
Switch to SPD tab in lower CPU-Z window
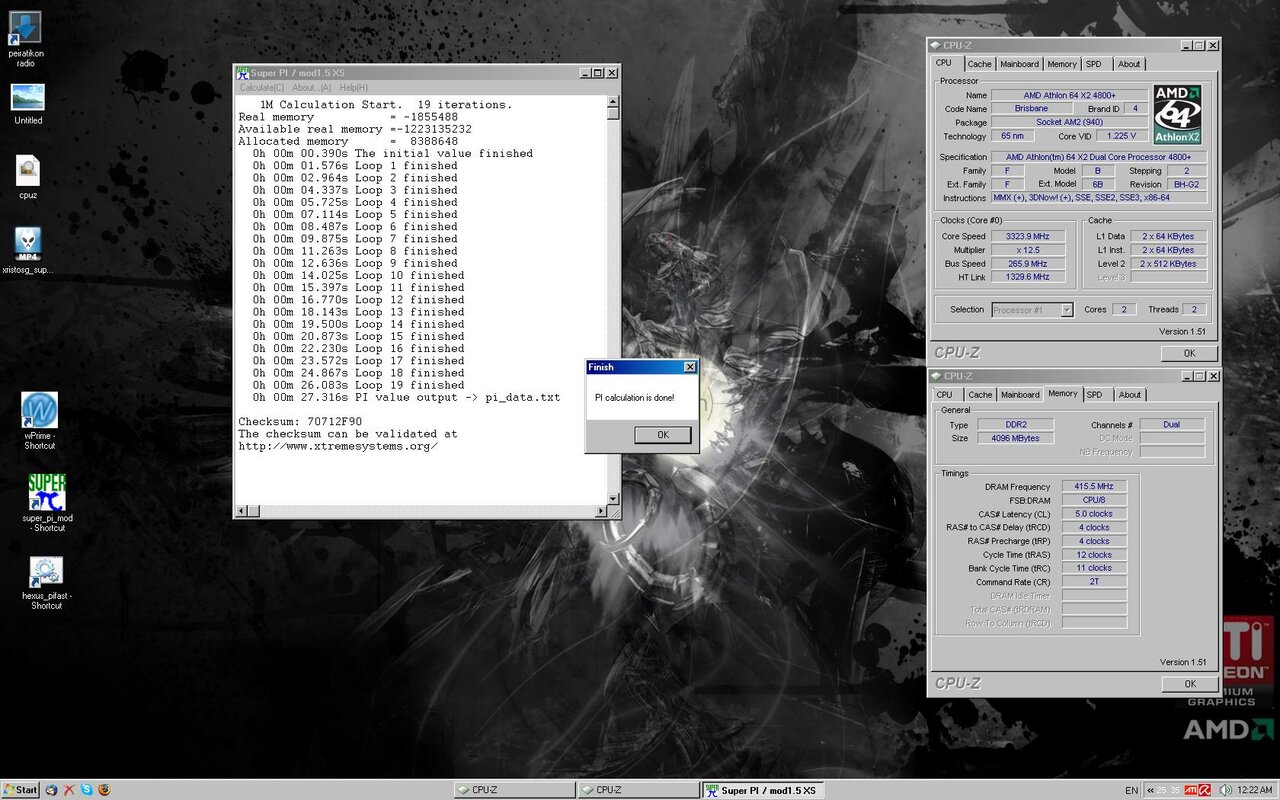(x=1094, y=395)
